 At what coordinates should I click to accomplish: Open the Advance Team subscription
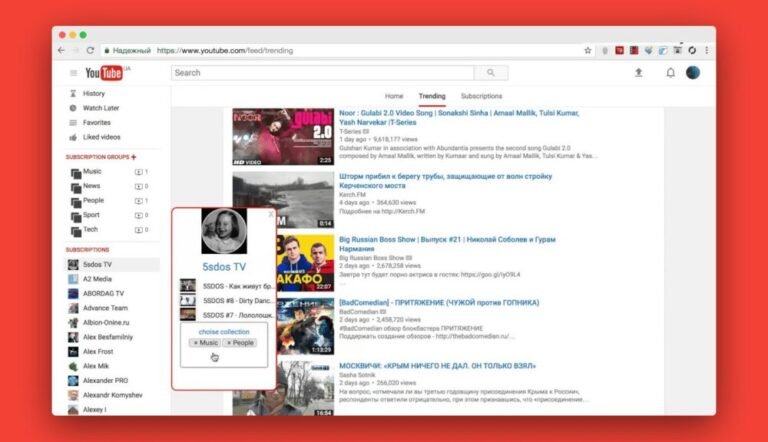105,308
